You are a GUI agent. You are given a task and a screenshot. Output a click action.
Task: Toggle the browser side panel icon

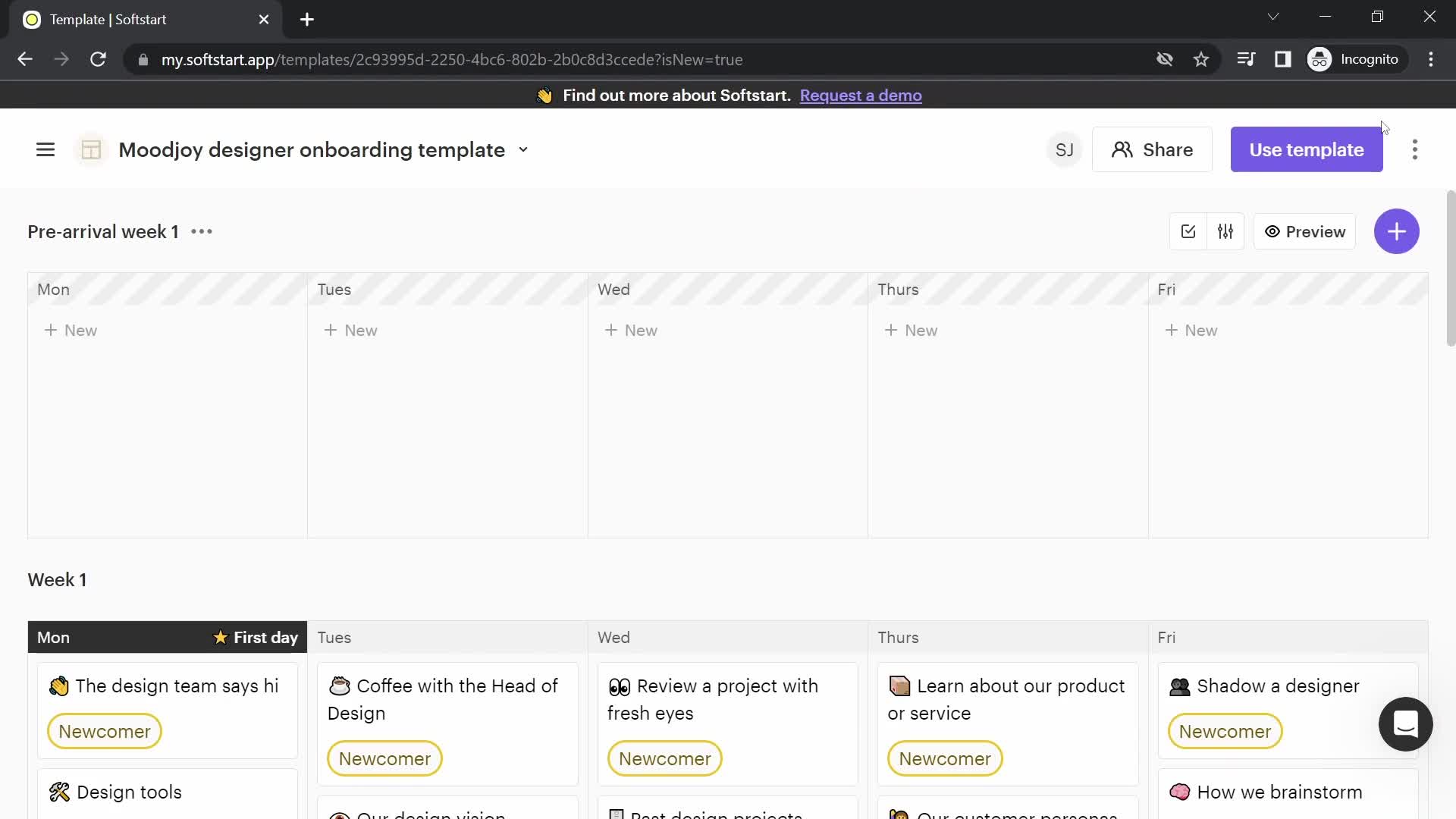click(x=1282, y=59)
